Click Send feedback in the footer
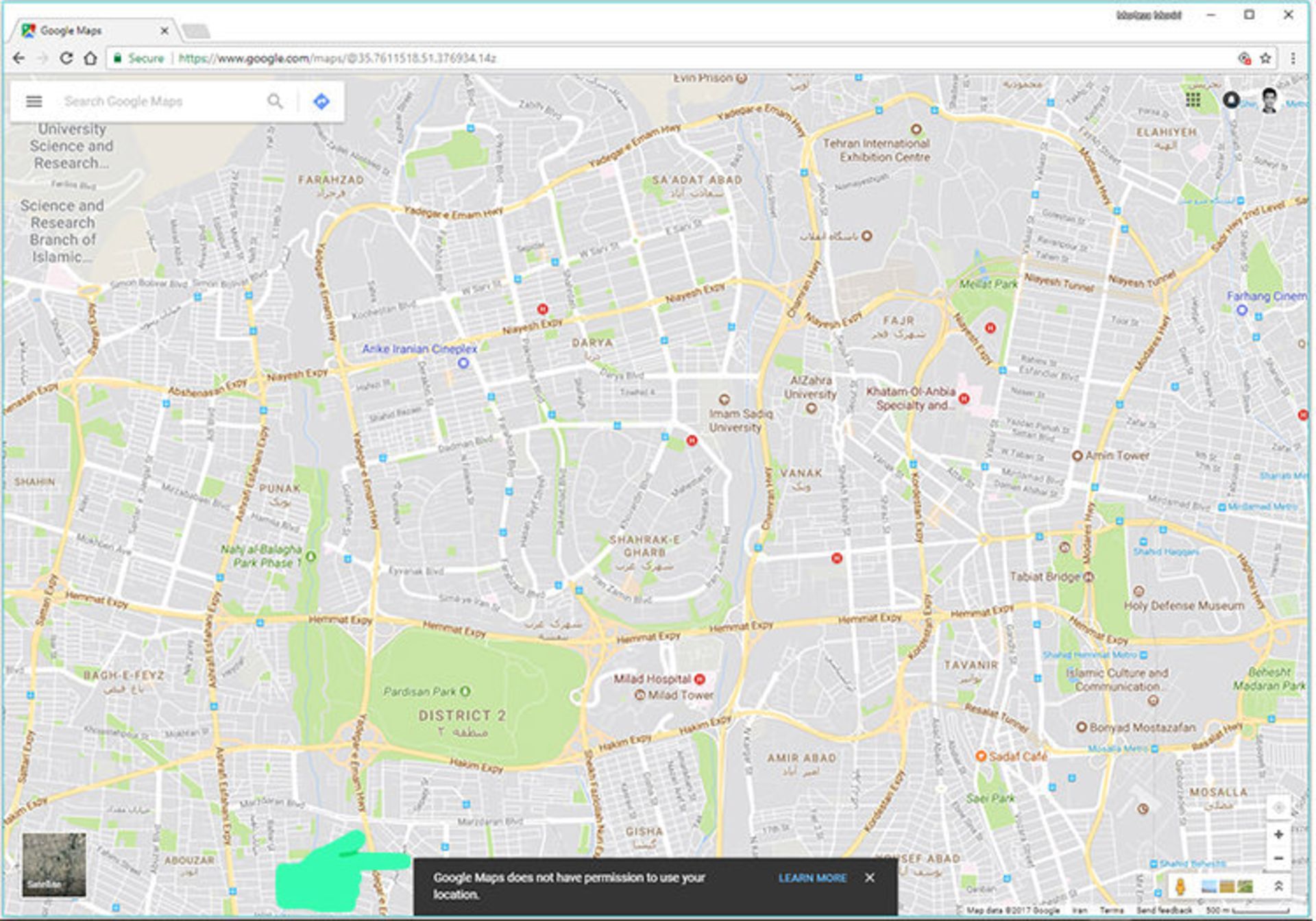This screenshot has height=921, width=1316. point(1165,910)
